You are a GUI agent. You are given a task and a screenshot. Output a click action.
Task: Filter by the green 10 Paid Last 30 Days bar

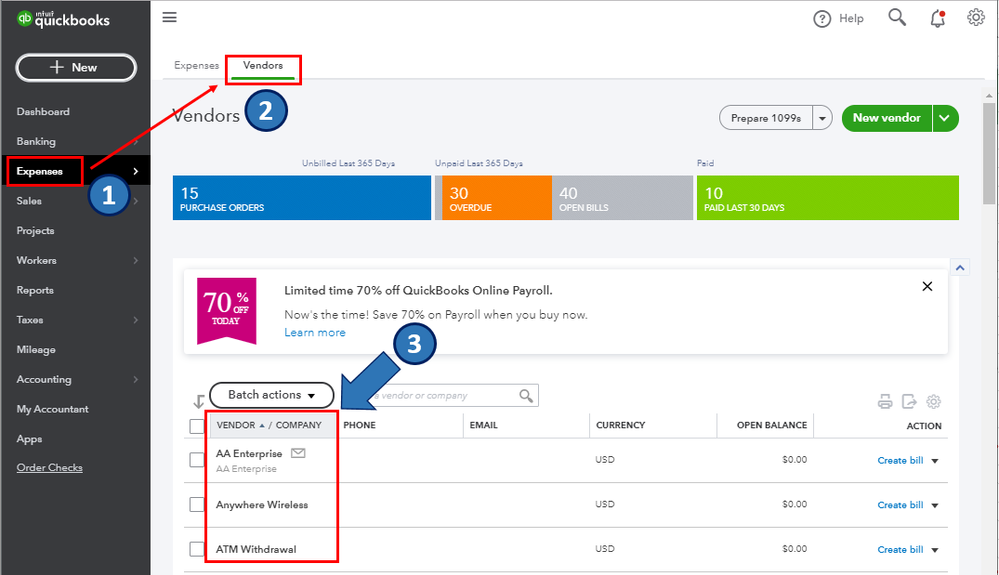[828, 198]
